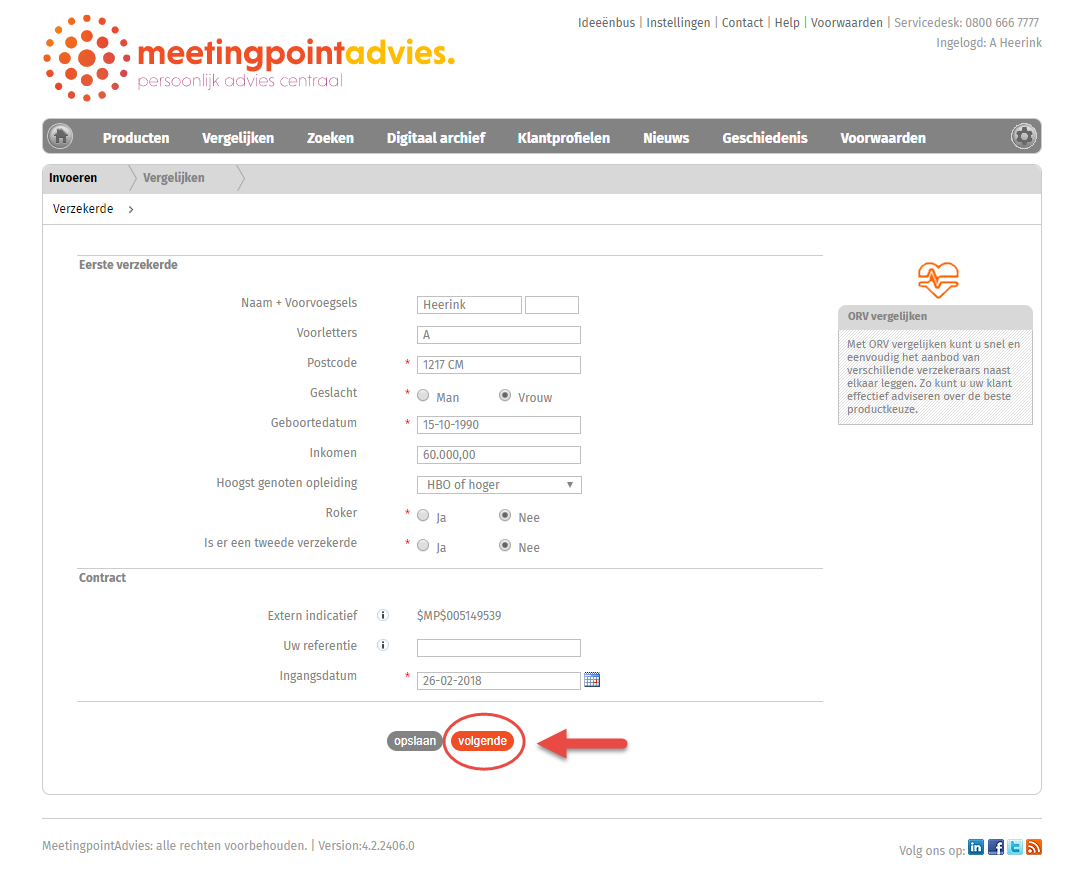Click the Version:4.2.2406.0 footer text
Image resolution: width=1078 pixels, height=888 pixels.
366,846
